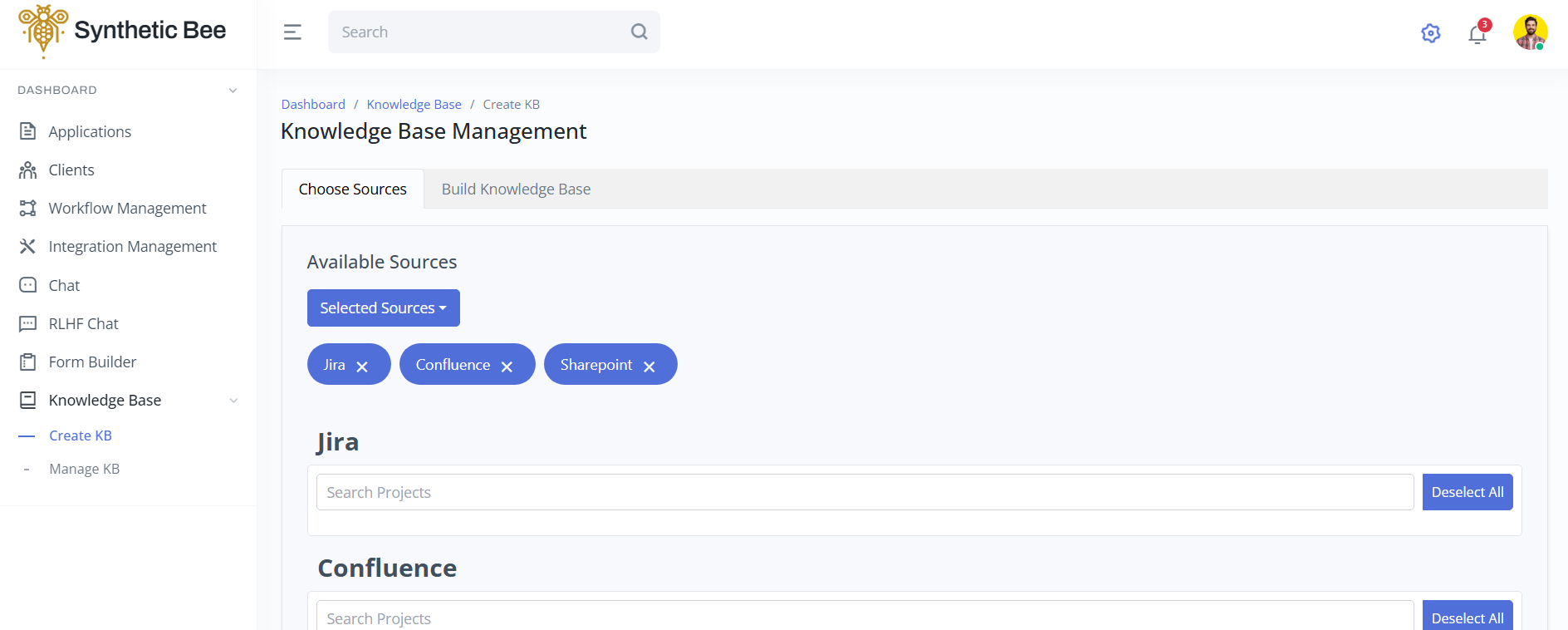The image size is (1568, 630).
Task: Click the Form Builder clipboard icon
Action: pos(27,362)
